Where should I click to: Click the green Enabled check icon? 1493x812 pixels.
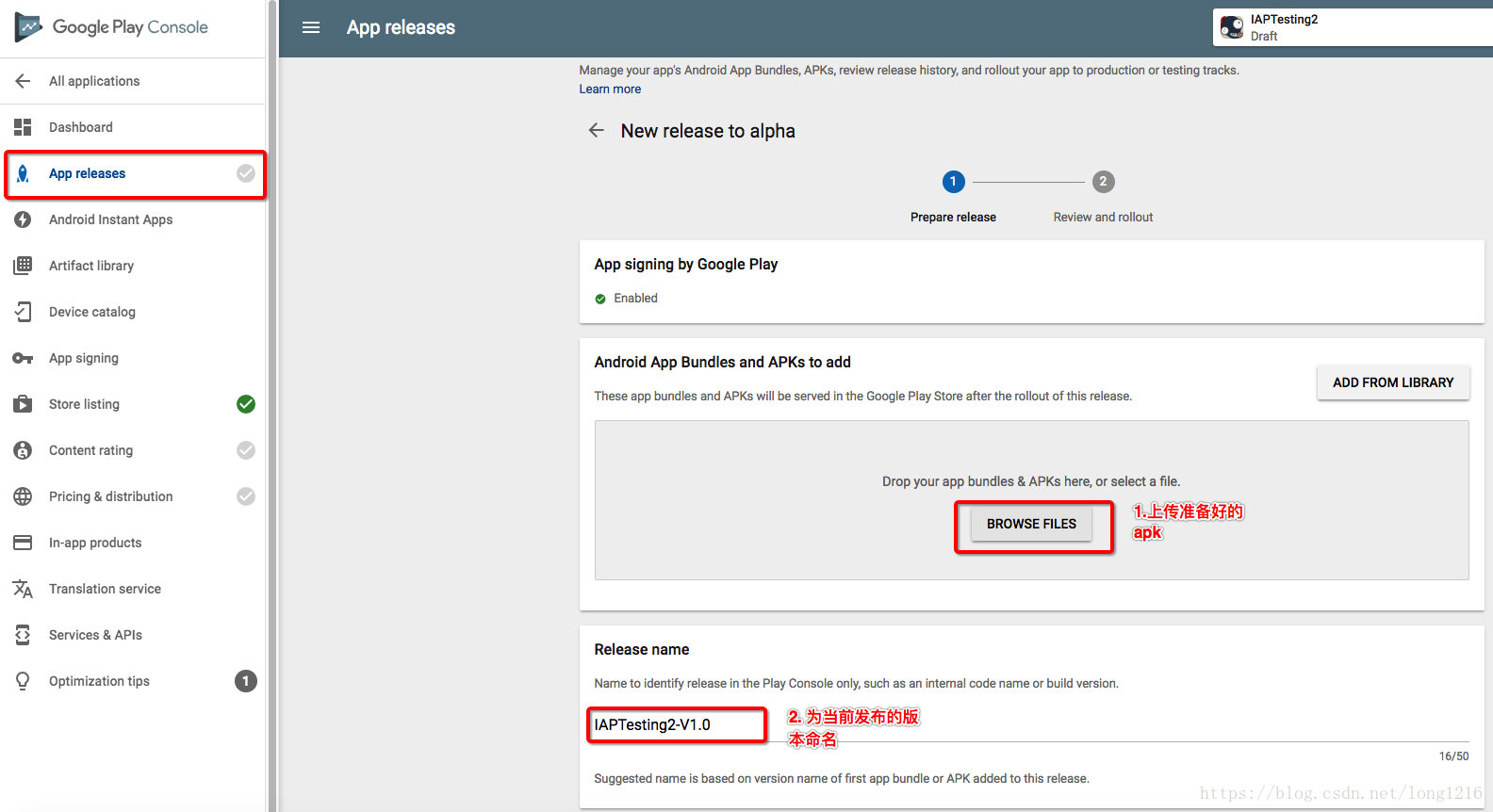click(x=600, y=299)
